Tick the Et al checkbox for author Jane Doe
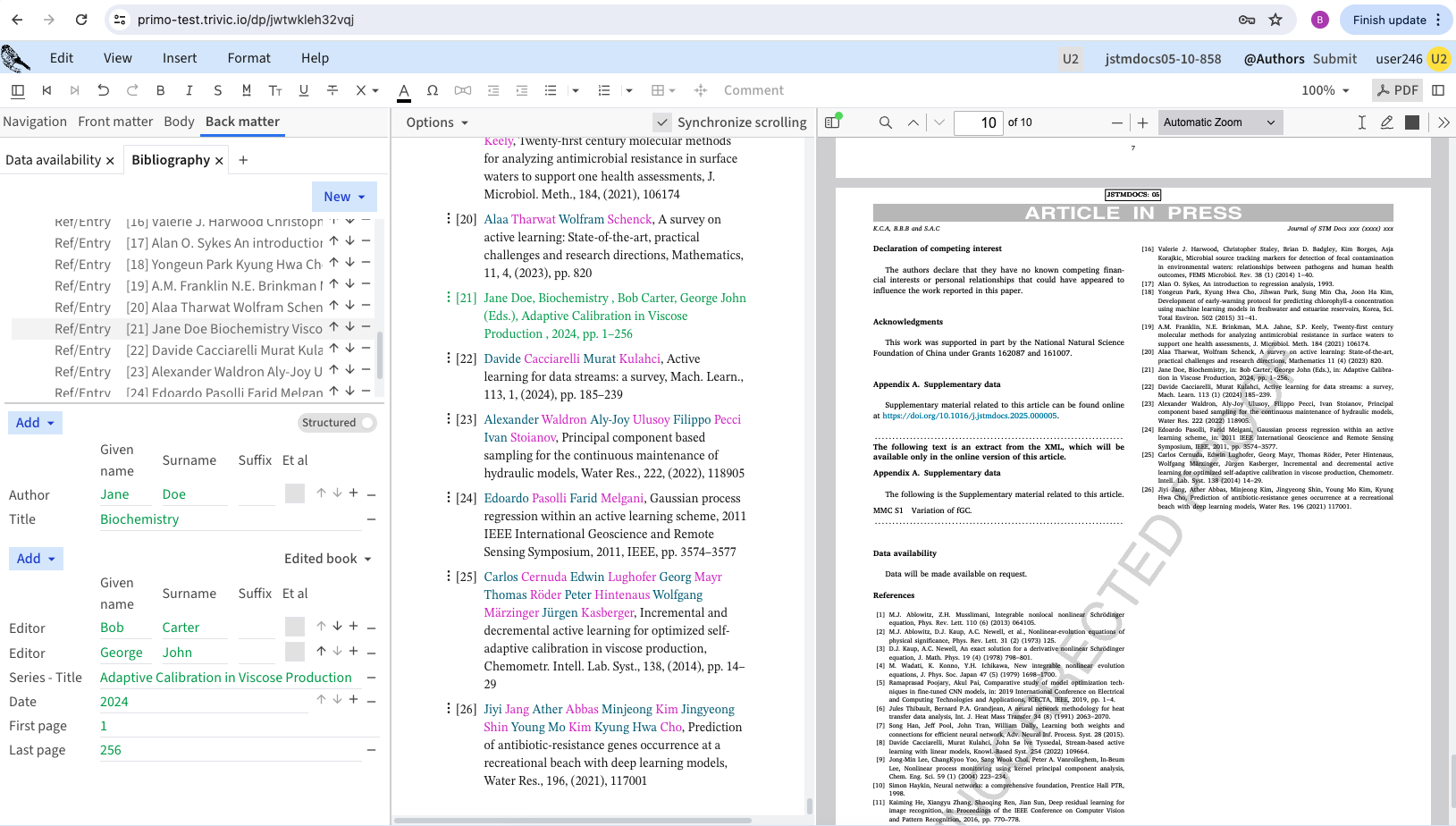This screenshot has width=1456, height=826. [x=295, y=493]
